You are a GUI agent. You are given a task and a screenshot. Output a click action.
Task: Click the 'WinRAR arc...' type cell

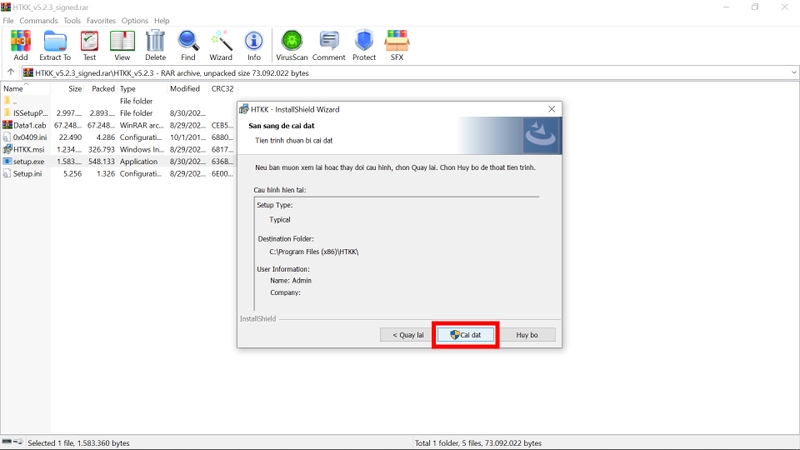coord(141,125)
